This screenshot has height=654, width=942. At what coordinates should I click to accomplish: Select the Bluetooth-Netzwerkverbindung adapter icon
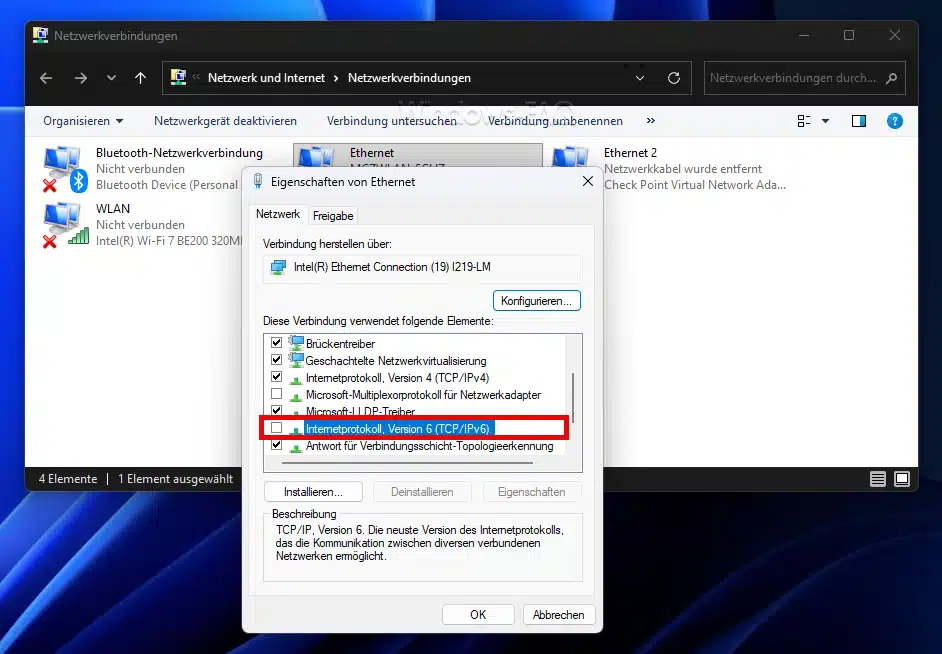point(64,168)
